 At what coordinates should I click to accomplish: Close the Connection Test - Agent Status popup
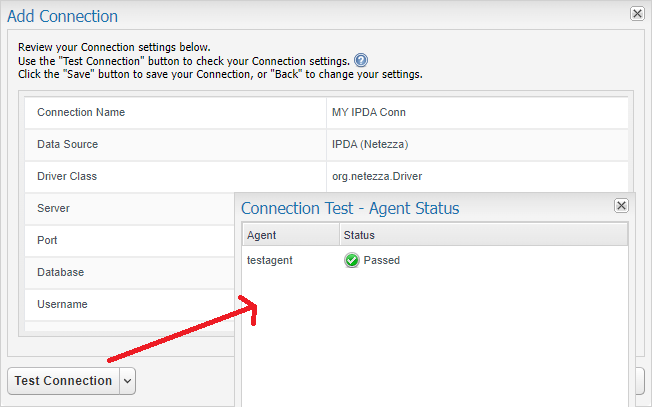click(621, 205)
